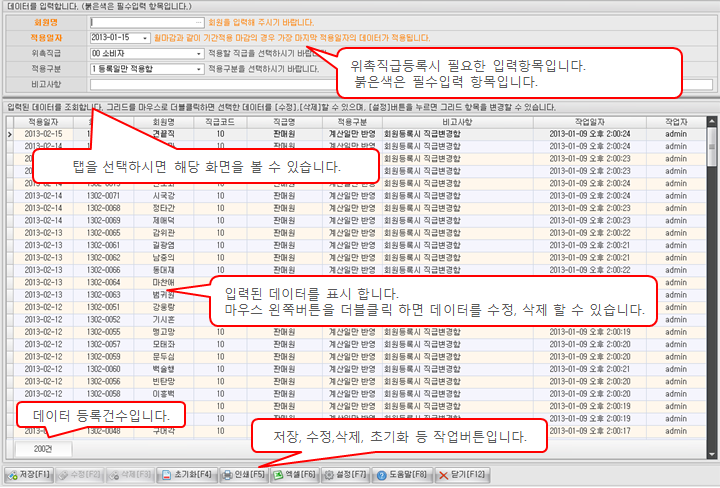720x488 pixels.
Task: Select the row with member number 1302-0069
Action: pos(360,220)
